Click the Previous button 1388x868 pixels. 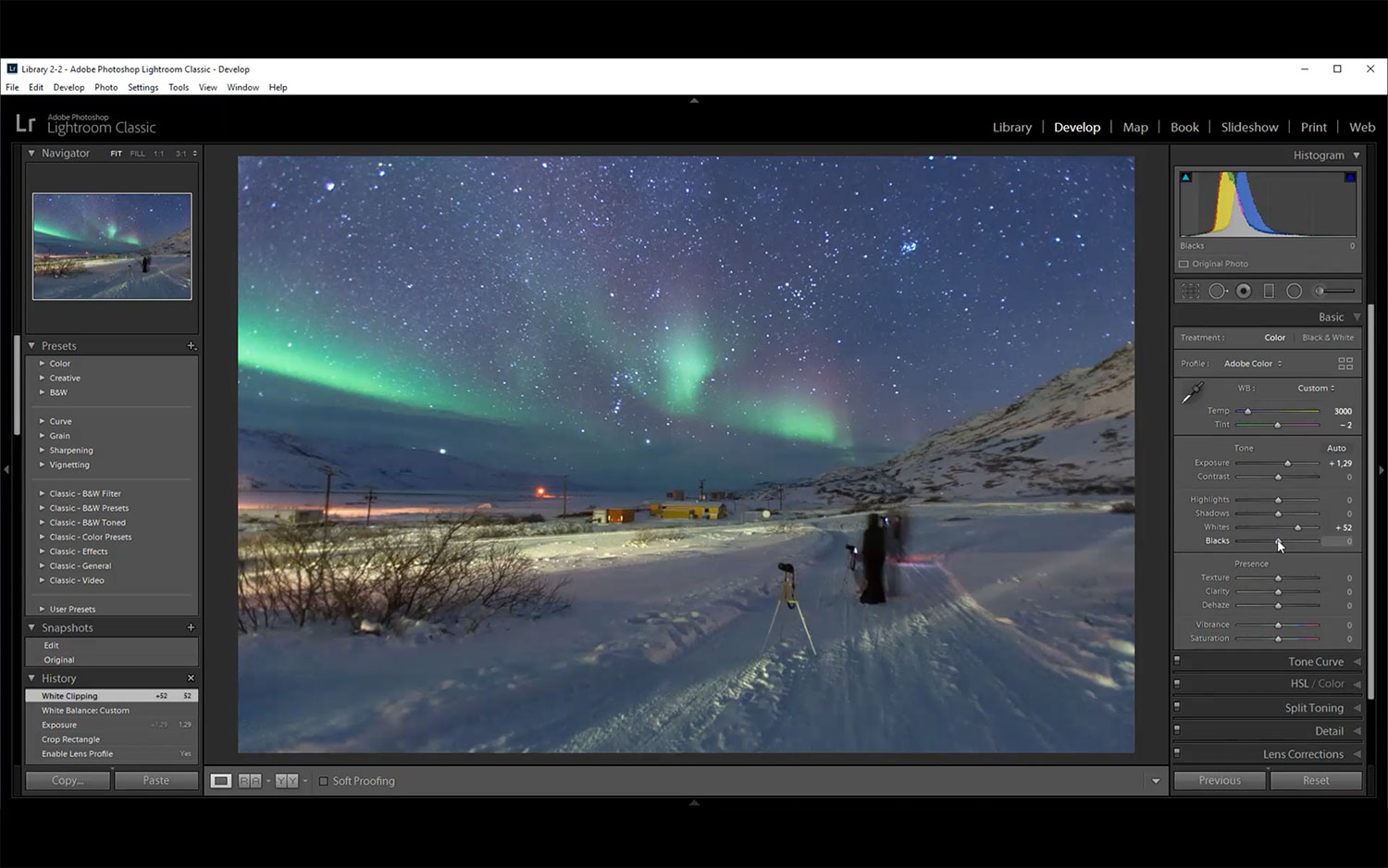click(x=1220, y=780)
